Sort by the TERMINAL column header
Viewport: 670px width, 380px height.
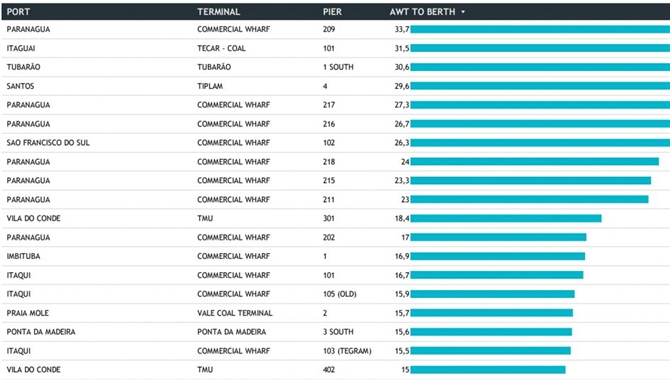pyautogui.click(x=218, y=12)
